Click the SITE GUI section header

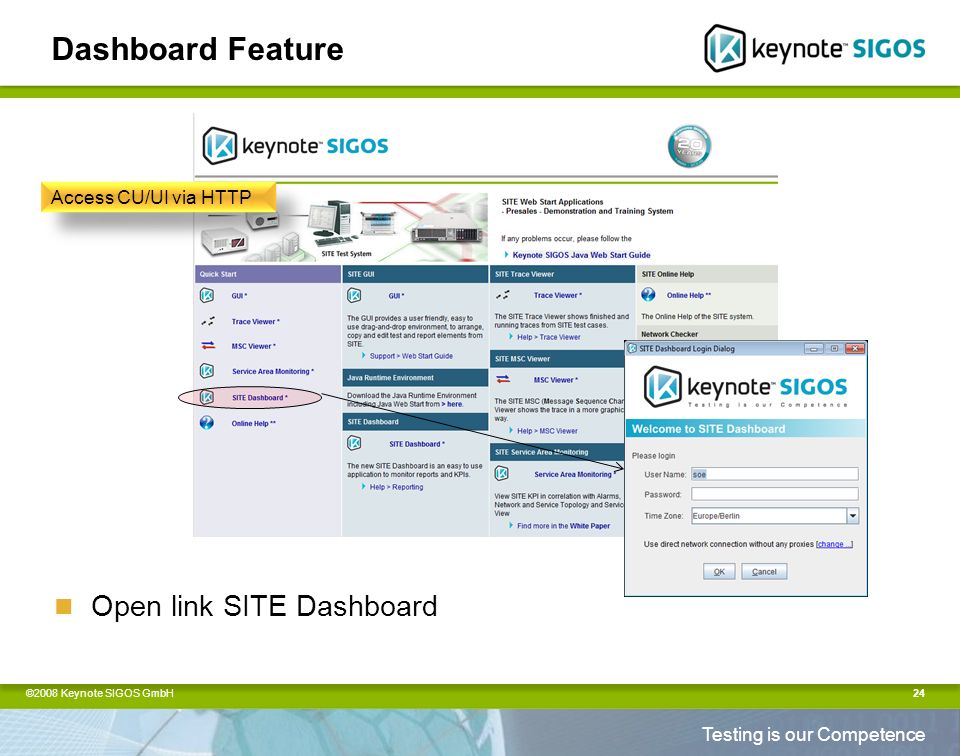point(414,274)
